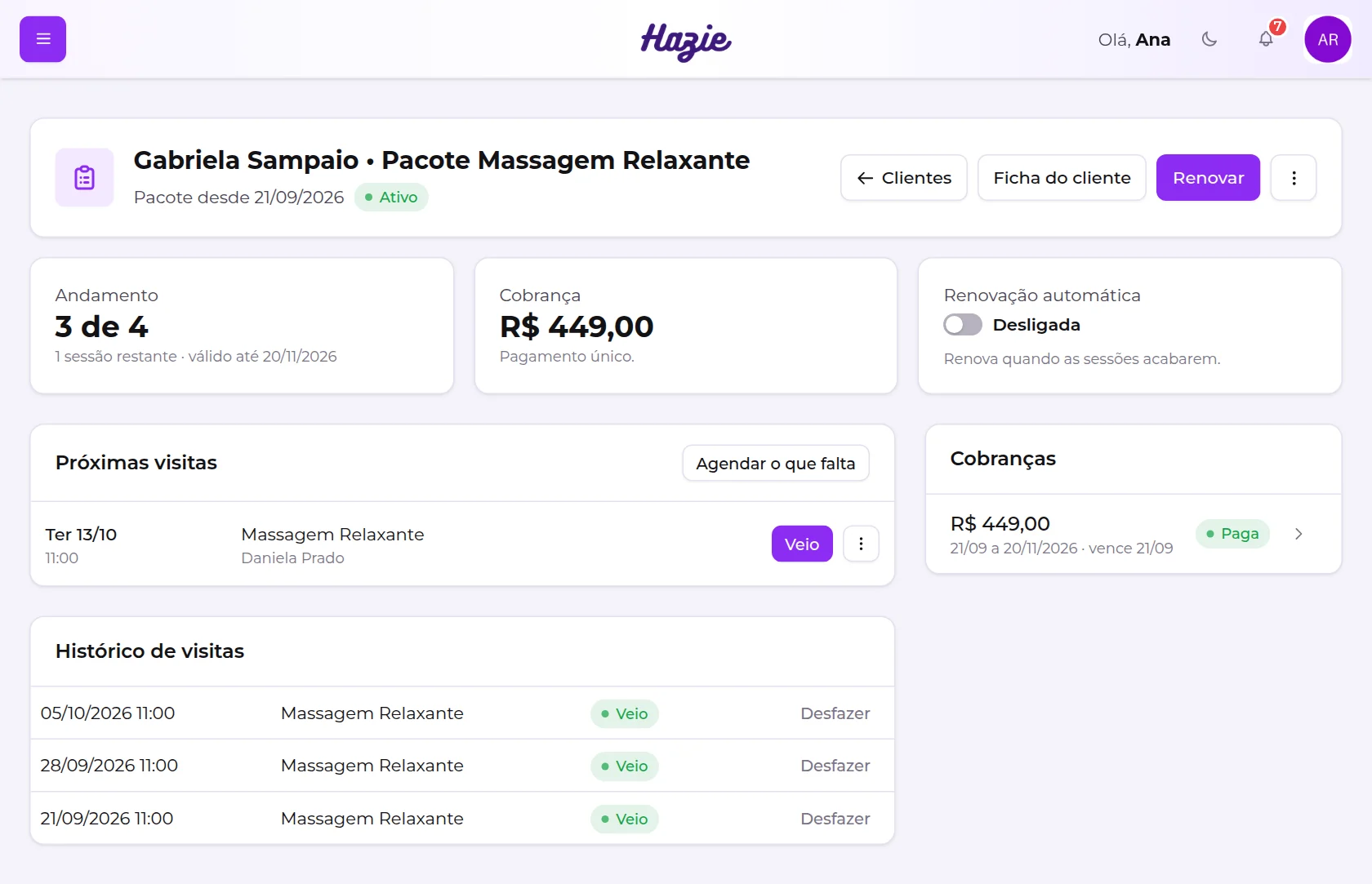Open the hamburger menu
This screenshot has width=1372, height=884.
click(42, 39)
